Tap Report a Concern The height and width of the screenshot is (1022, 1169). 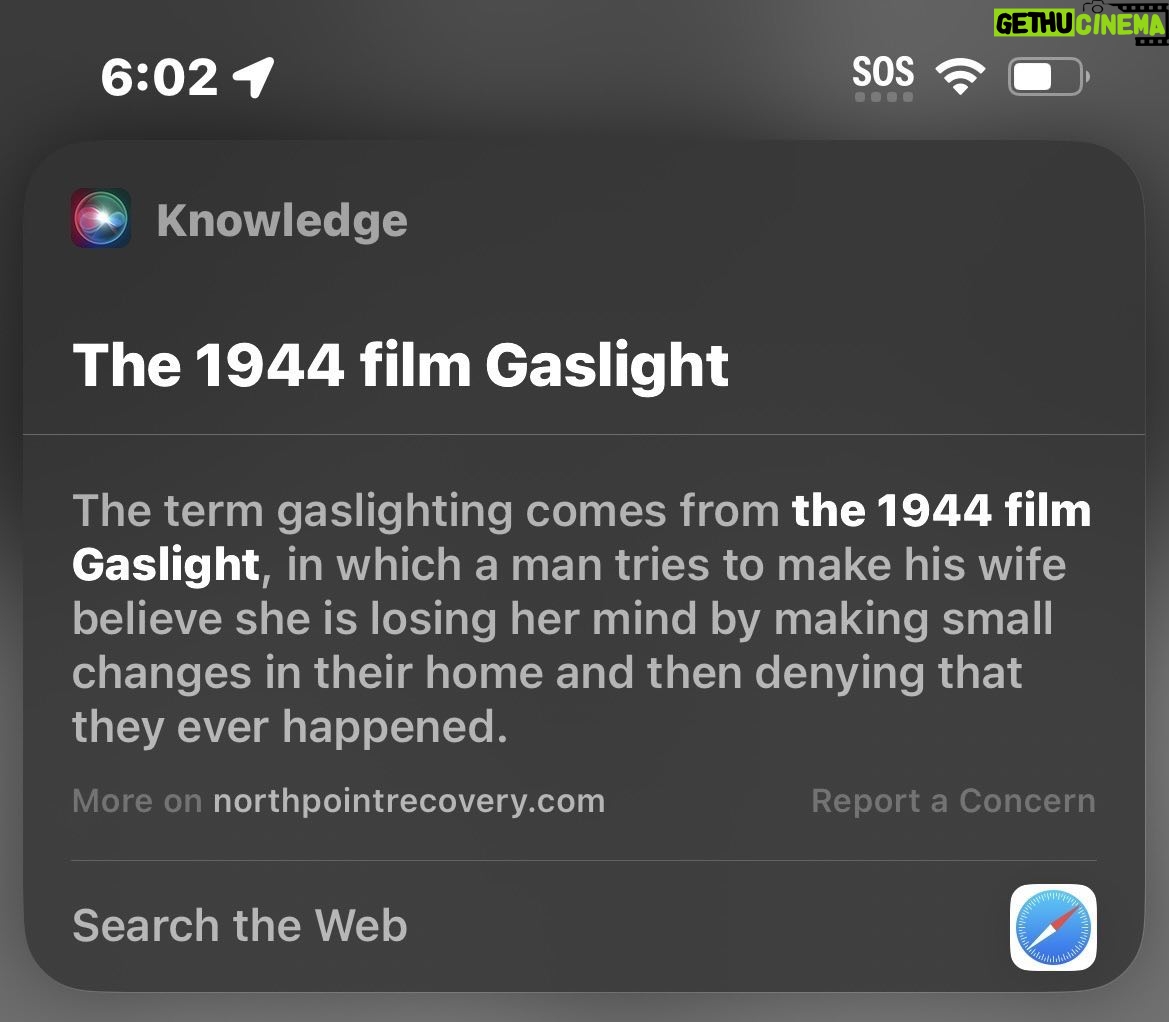pos(954,801)
